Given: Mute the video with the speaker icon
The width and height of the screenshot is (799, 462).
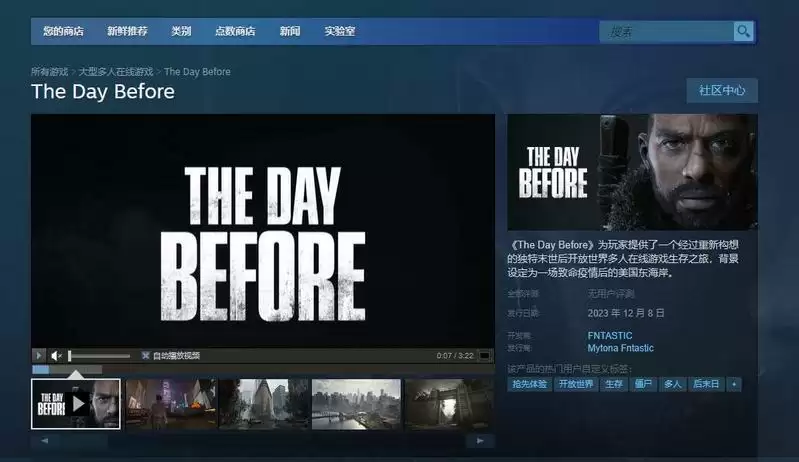Looking at the screenshot, I should [x=56, y=355].
